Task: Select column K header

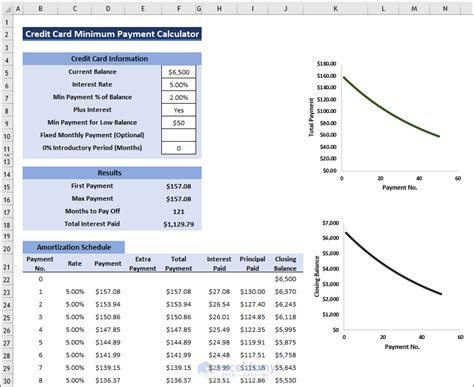Action: (x=335, y=9)
